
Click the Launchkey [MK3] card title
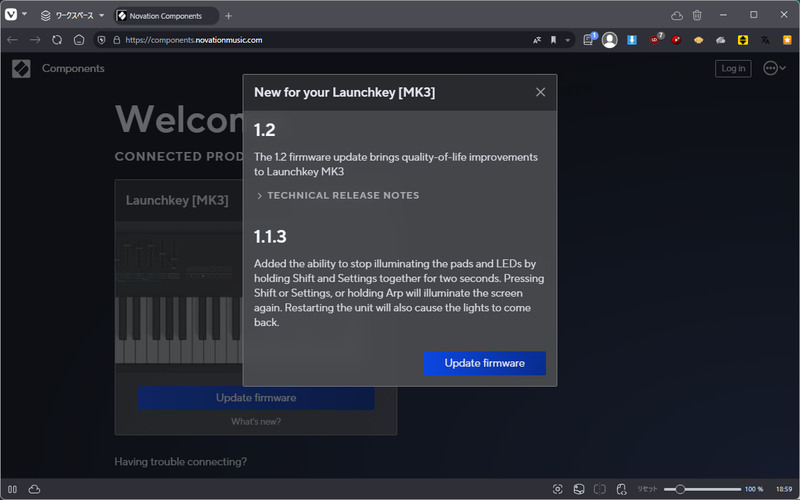pos(177,200)
